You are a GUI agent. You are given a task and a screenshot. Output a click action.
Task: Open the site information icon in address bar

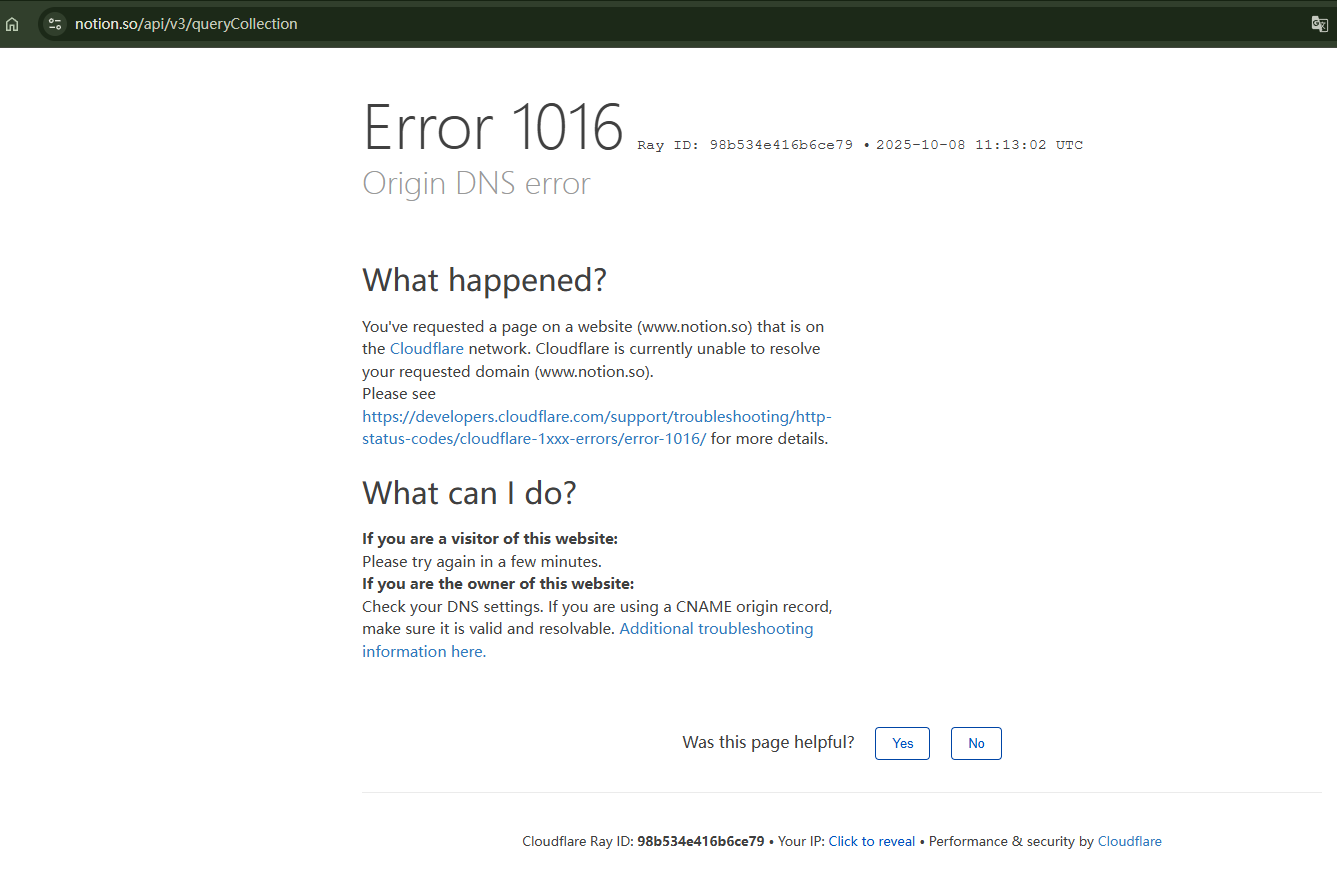pos(55,24)
